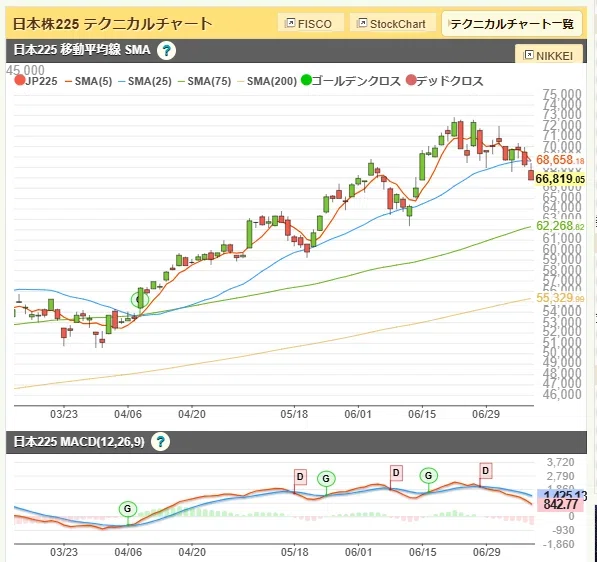
Task: Open the StockChart external link
Action: [x=393, y=23]
